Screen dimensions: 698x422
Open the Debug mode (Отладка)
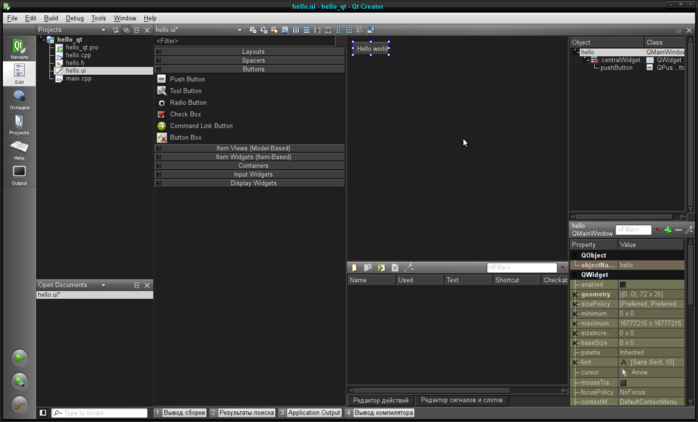point(19,99)
